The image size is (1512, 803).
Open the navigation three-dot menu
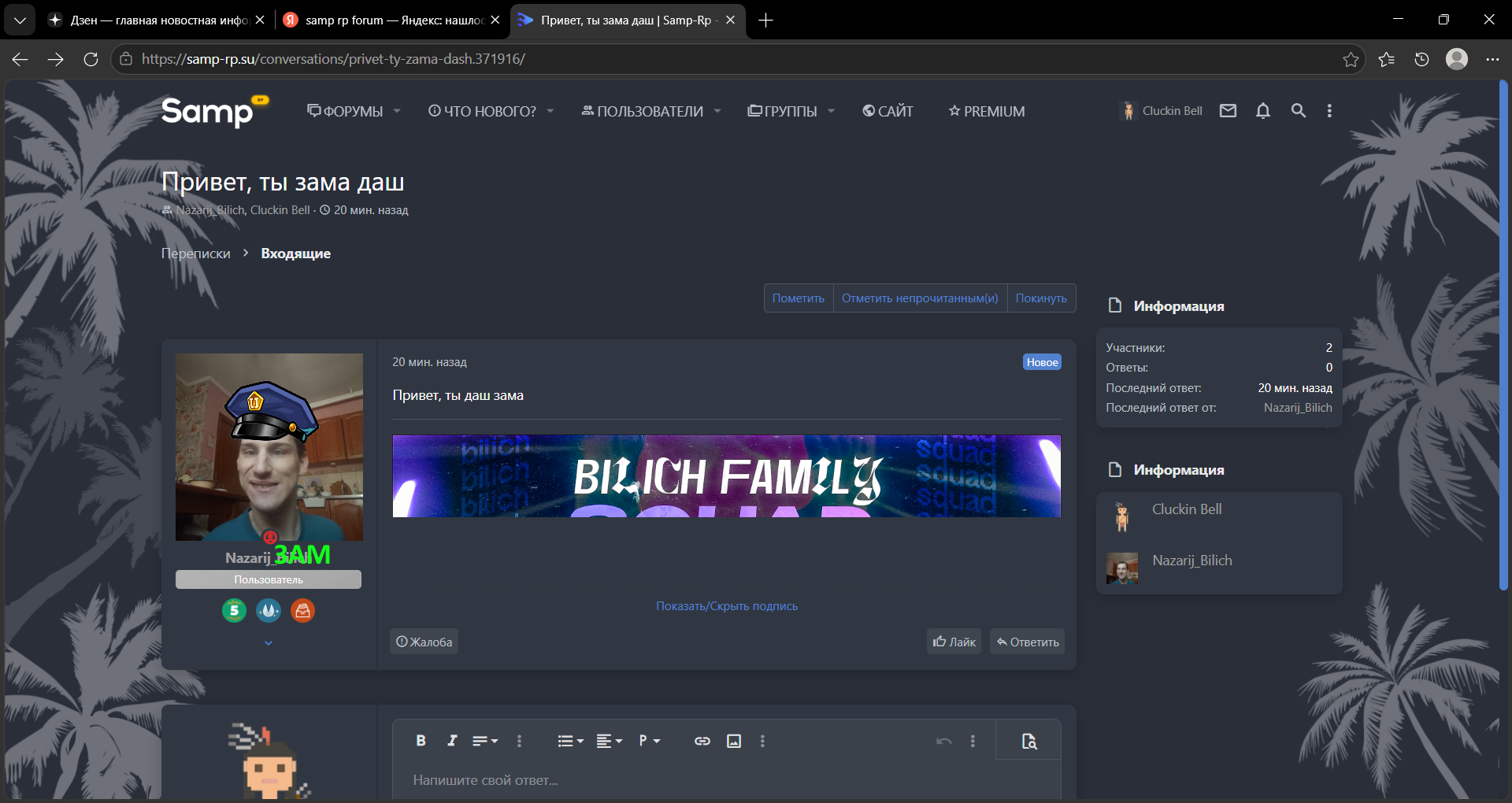[x=1329, y=111]
